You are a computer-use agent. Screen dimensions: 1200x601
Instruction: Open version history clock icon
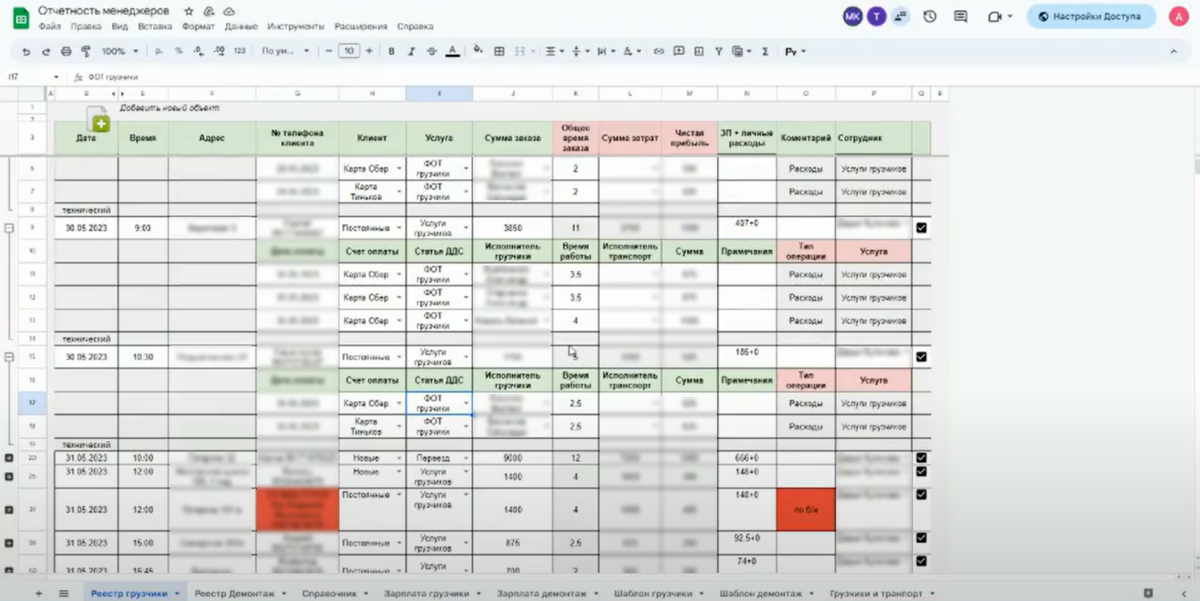930,16
